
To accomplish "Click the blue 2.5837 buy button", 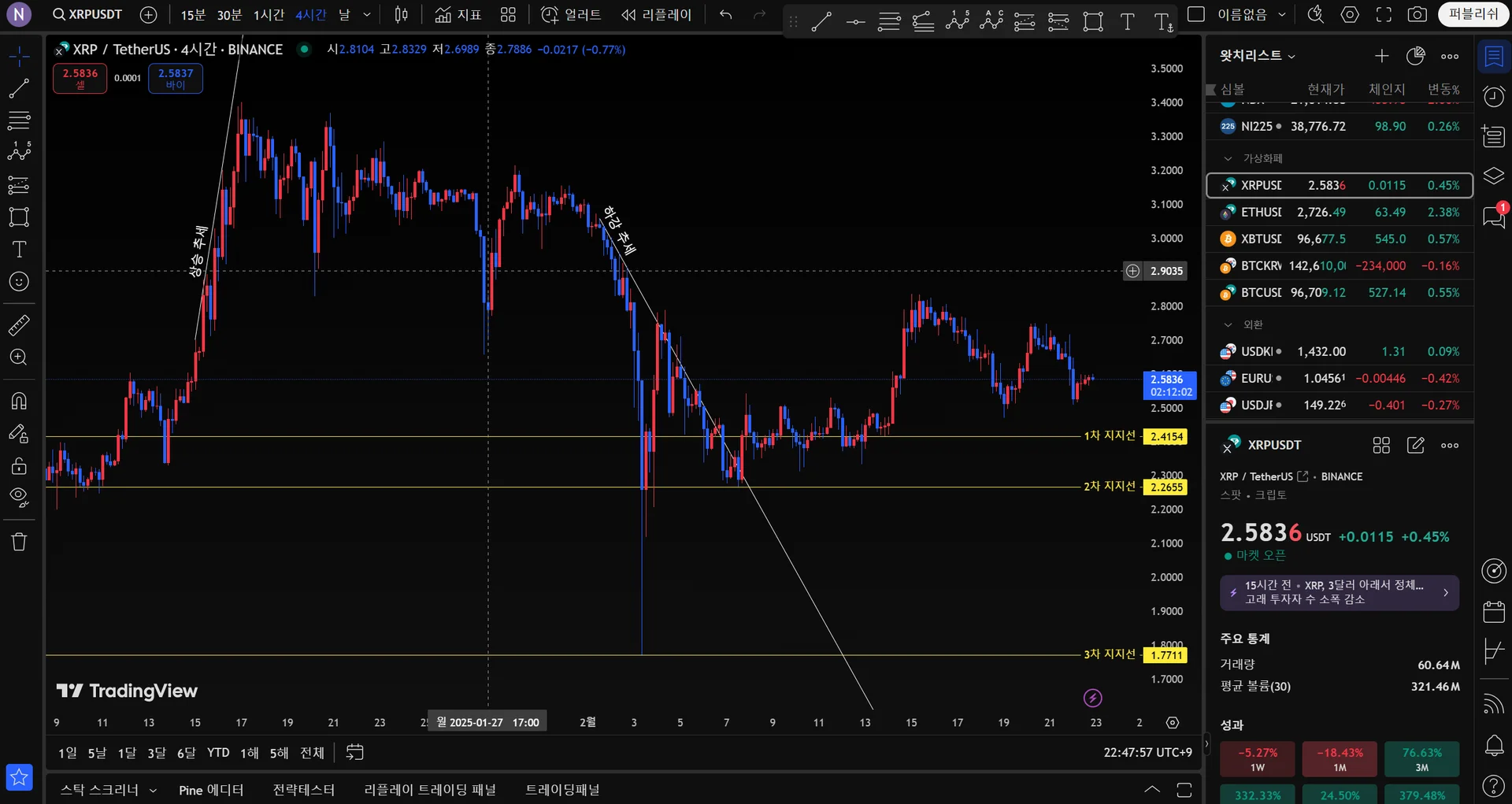I will coord(176,78).
